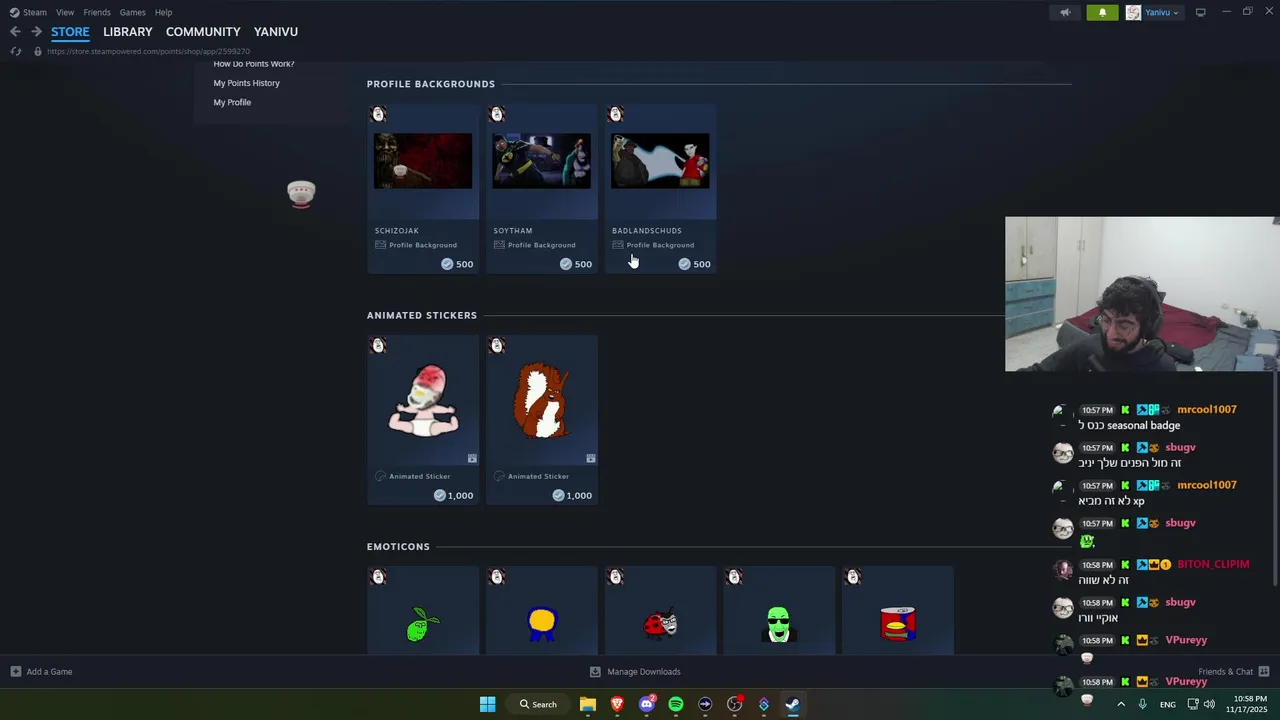The image size is (1280, 720).
Task: Navigate back with the left arrow
Action: 15,32
